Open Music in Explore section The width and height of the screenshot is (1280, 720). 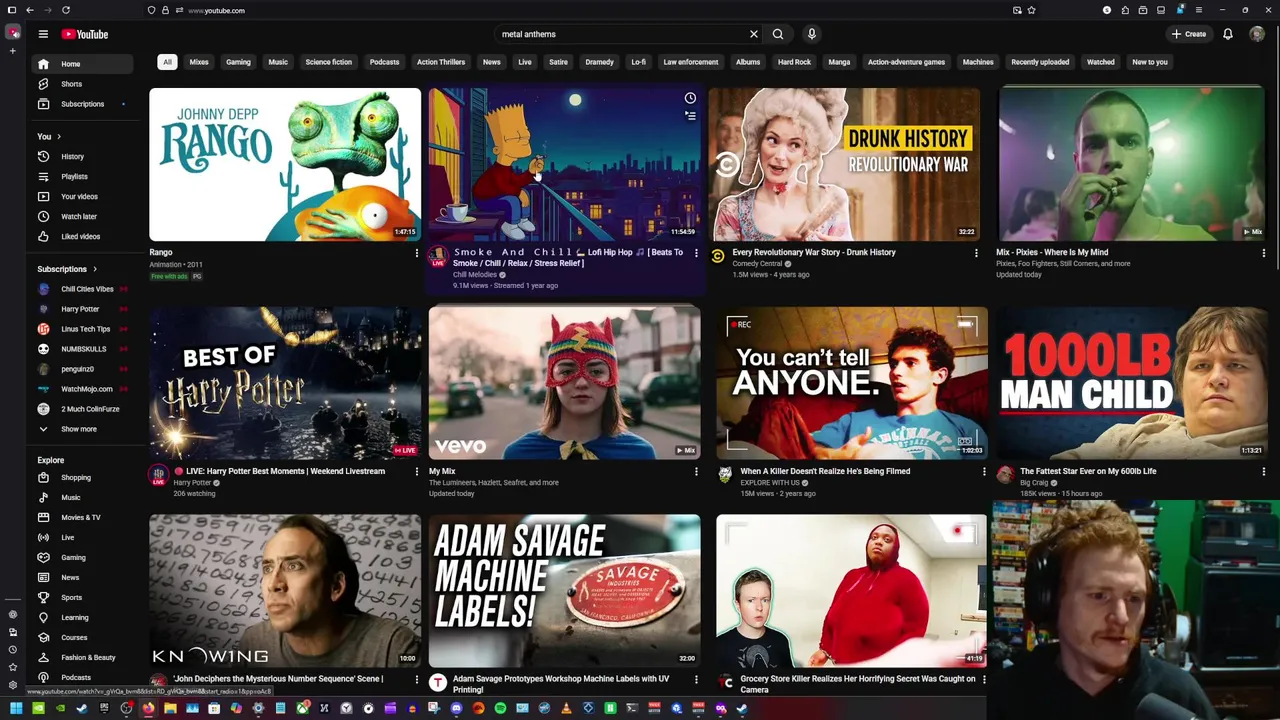82,498
